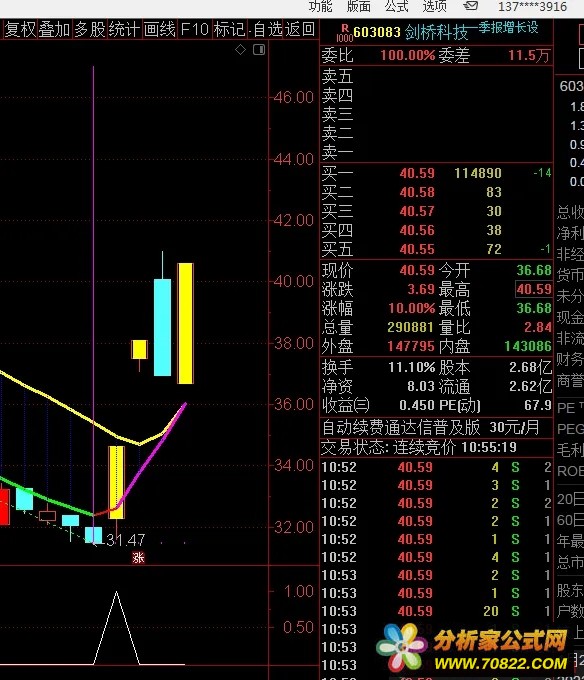
Task: Click 外盘 value 147795
Action: pyautogui.click(x=411, y=346)
